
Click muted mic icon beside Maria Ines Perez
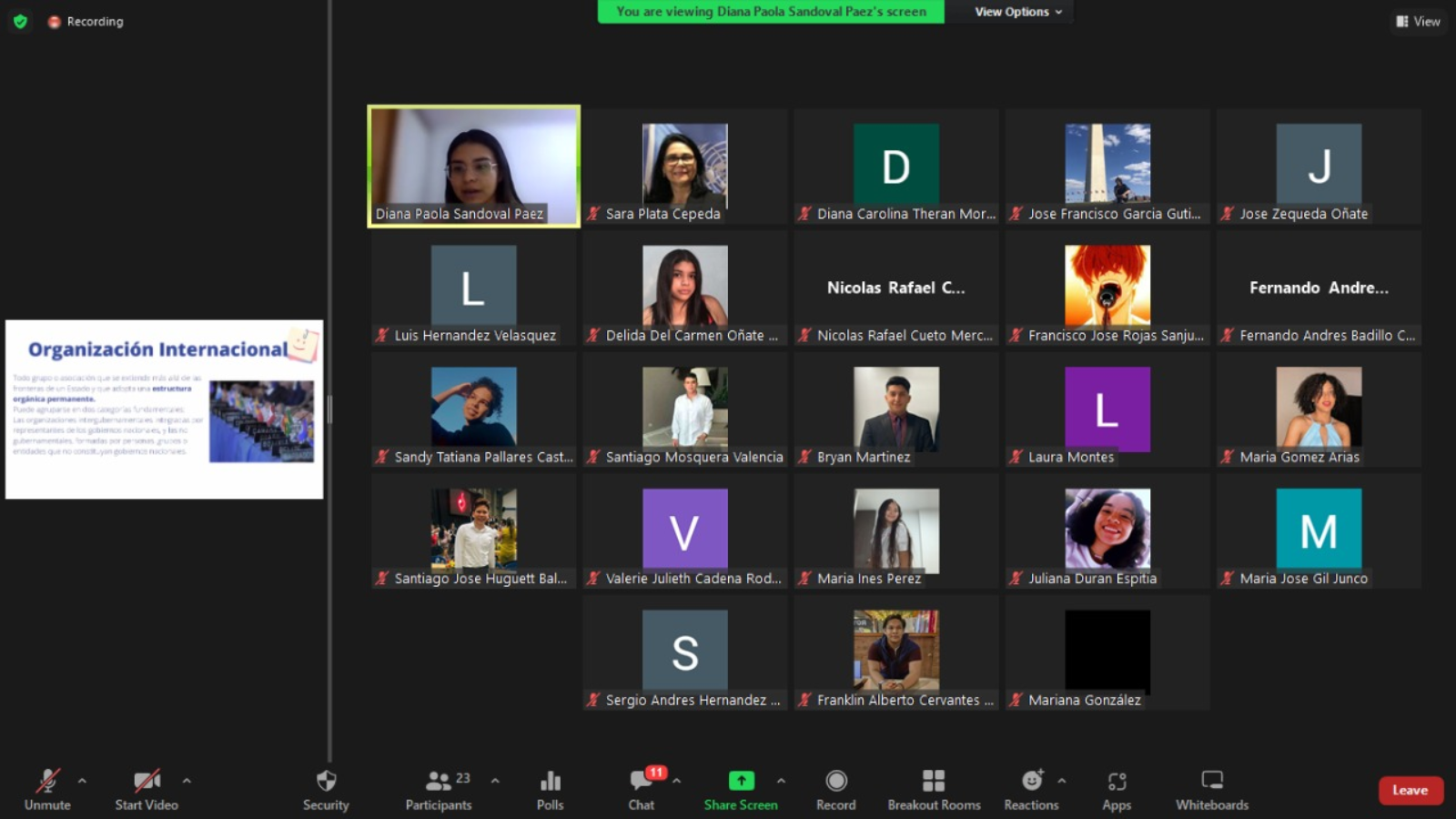point(804,578)
